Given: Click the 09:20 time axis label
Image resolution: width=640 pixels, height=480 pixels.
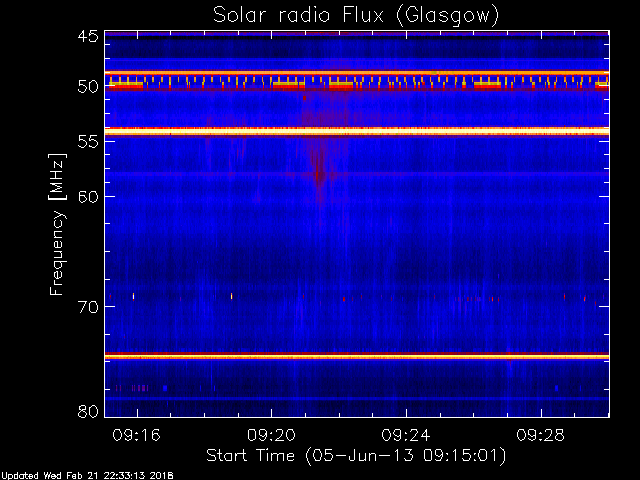Looking at the screenshot, I should pyautogui.click(x=271, y=435).
